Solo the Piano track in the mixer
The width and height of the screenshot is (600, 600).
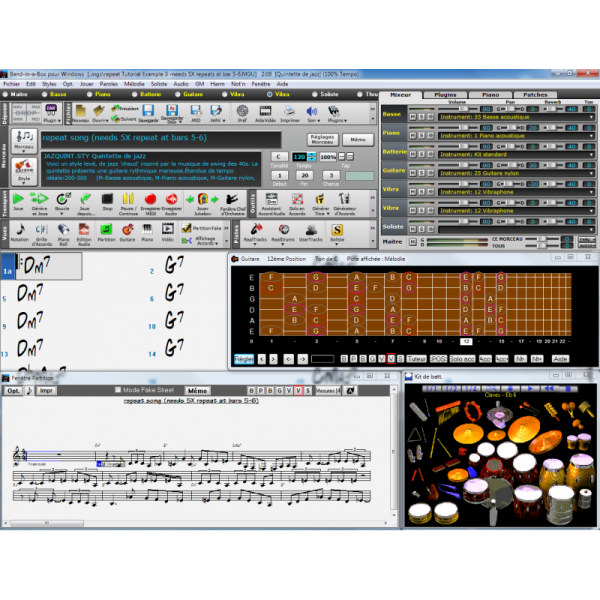[x=421, y=135]
